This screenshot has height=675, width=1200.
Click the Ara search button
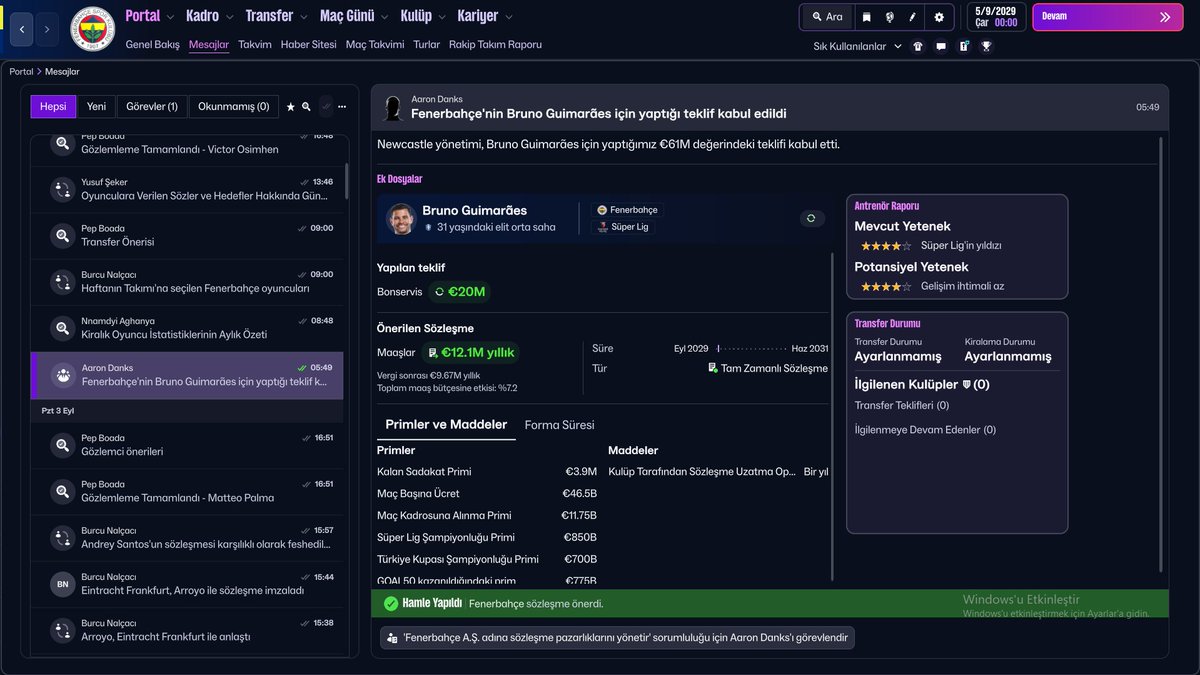click(x=827, y=17)
